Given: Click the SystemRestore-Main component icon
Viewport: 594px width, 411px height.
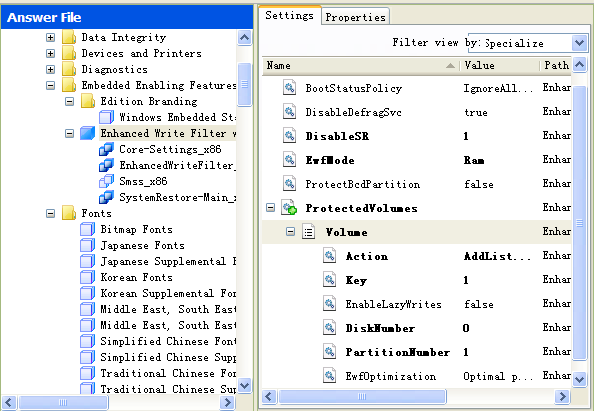Looking at the screenshot, I should [x=106, y=197].
